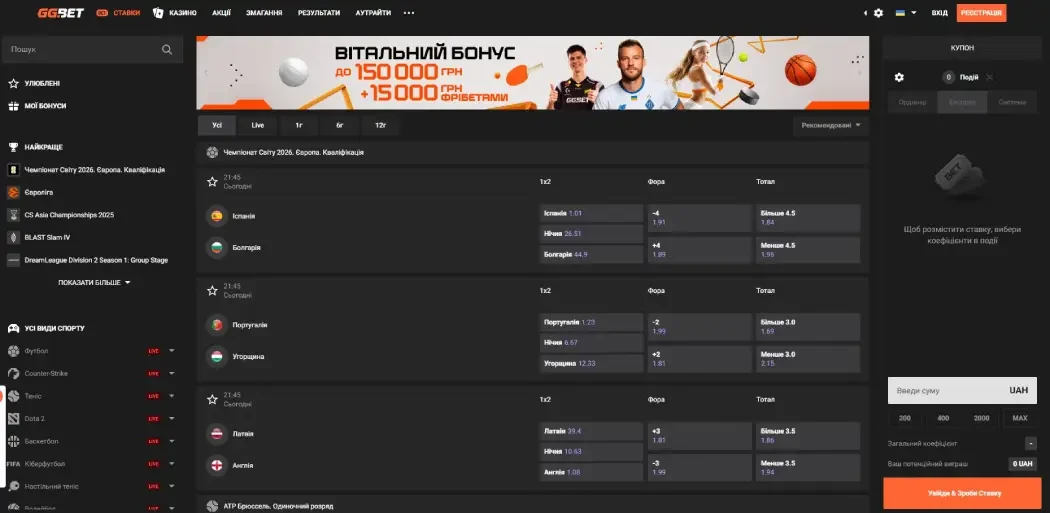Click the search magnifier icon
Image resolution: width=1050 pixels, height=513 pixels.
(x=167, y=49)
